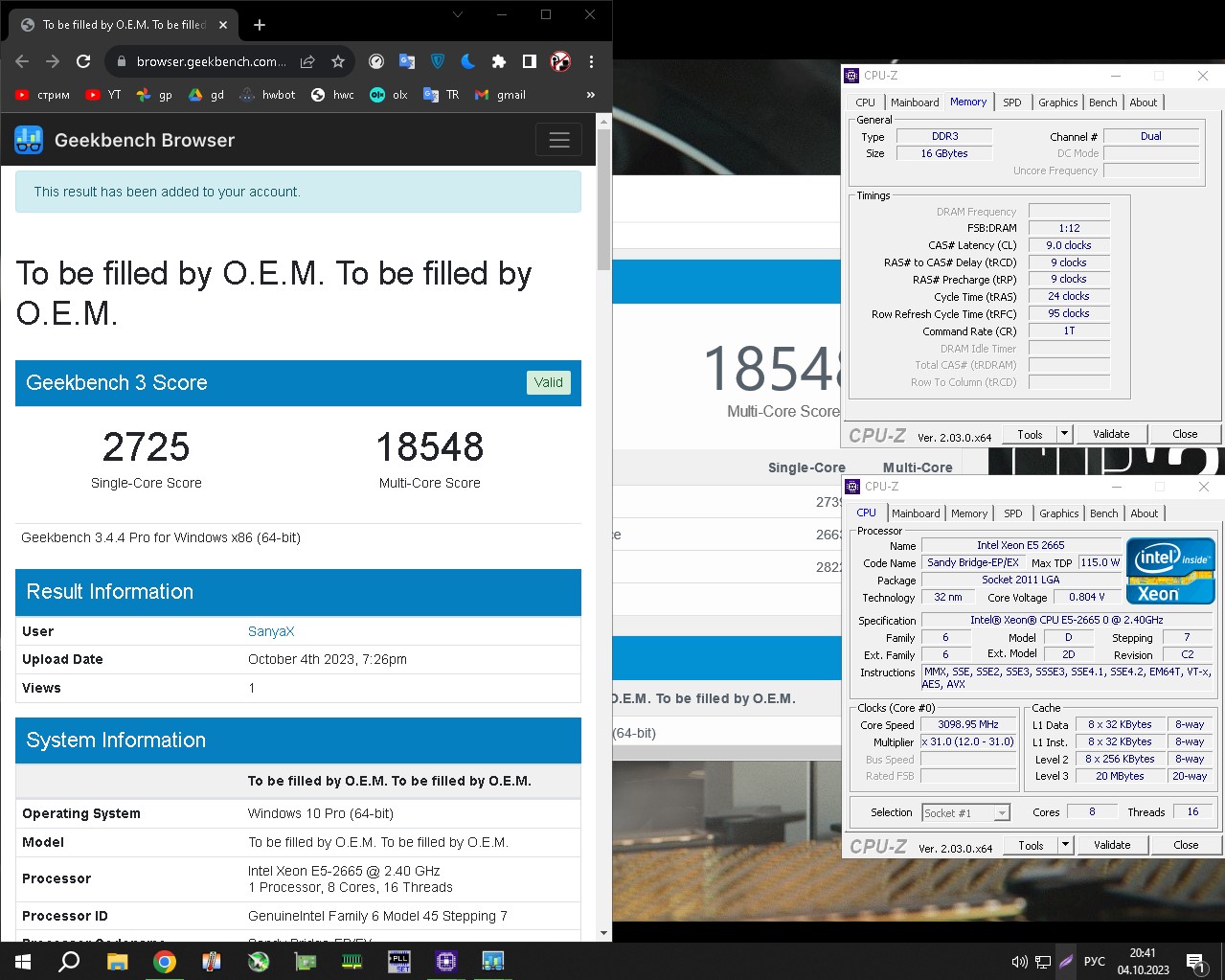Go back with Chrome's back arrow
Viewport: 1225px width, 980px height.
pyautogui.click(x=22, y=61)
